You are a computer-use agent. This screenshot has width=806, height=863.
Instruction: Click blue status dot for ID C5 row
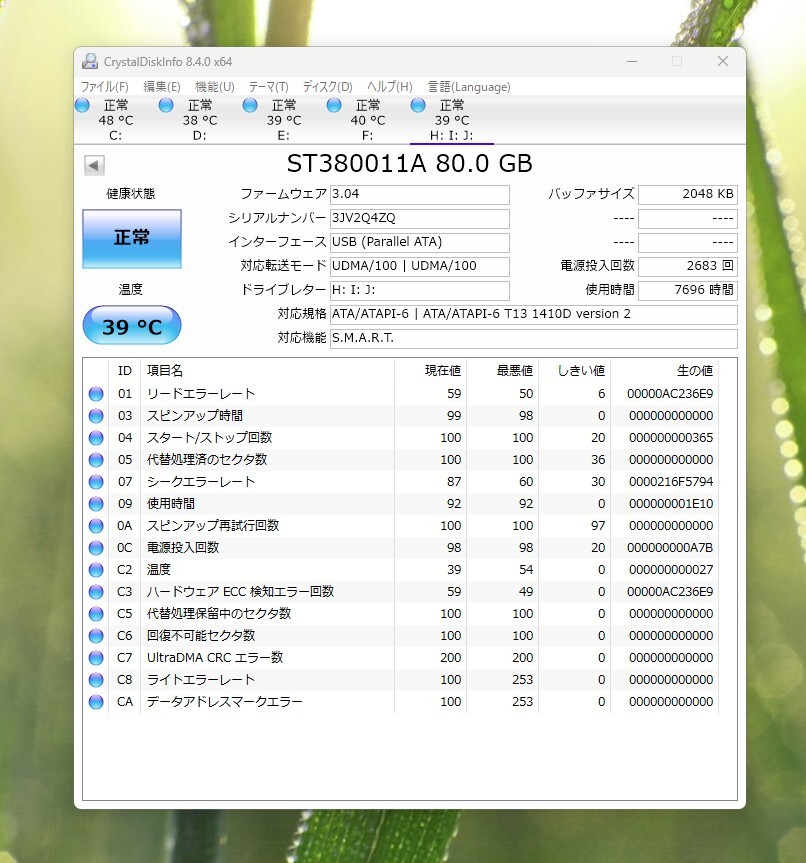96,614
